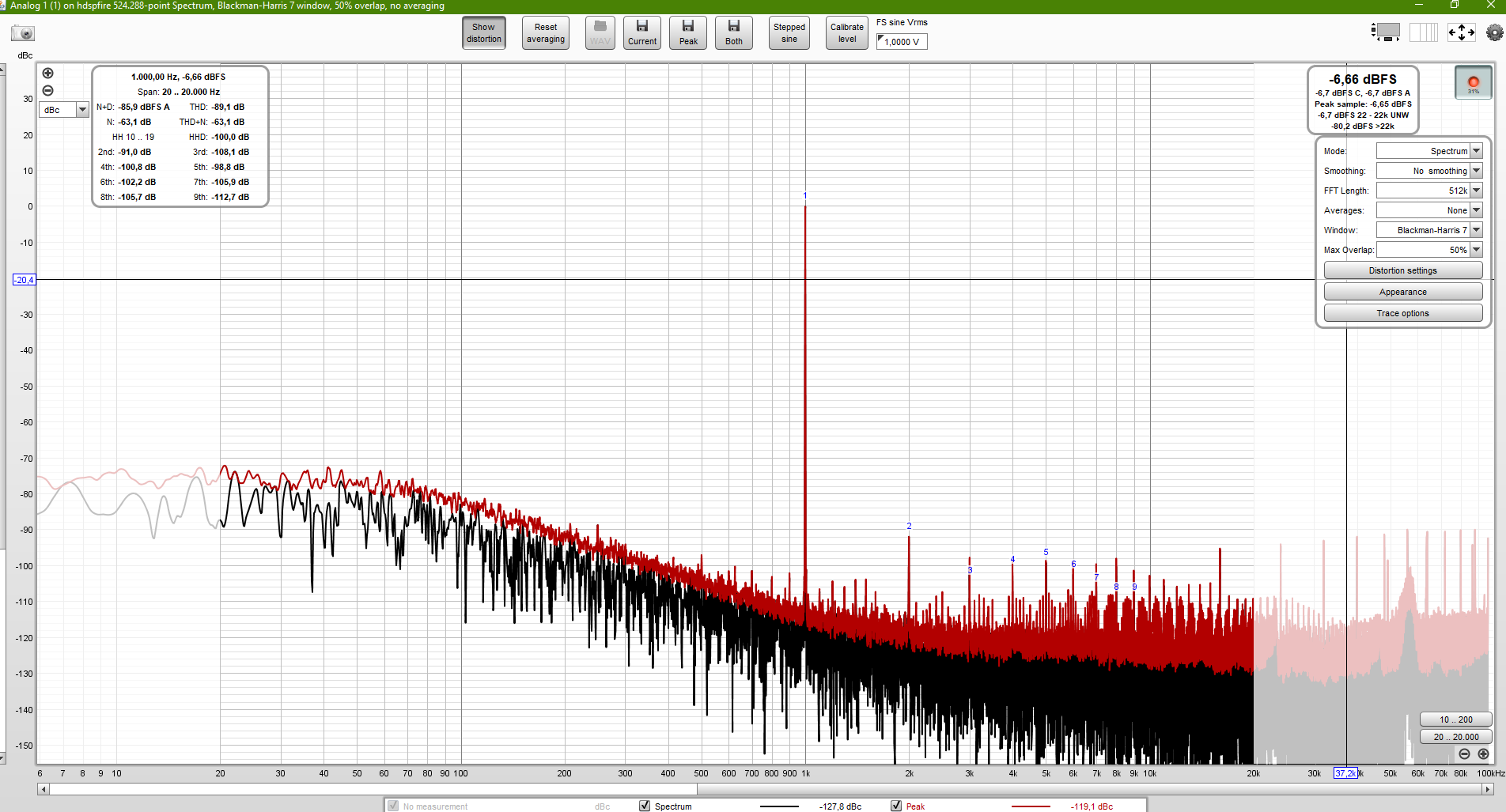The image size is (1506, 812).
Task: Open the FFT Length dropdown
Action: pos(1429,191)
